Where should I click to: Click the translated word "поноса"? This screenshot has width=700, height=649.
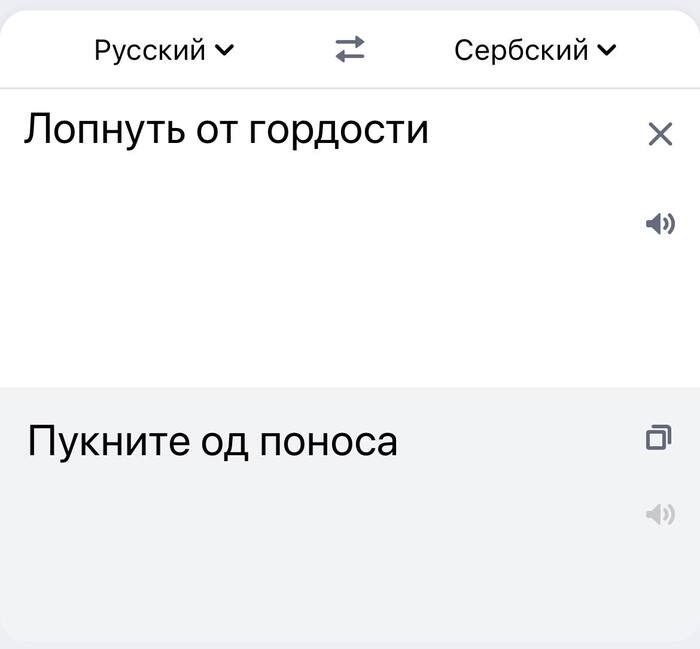coord(327,441)
